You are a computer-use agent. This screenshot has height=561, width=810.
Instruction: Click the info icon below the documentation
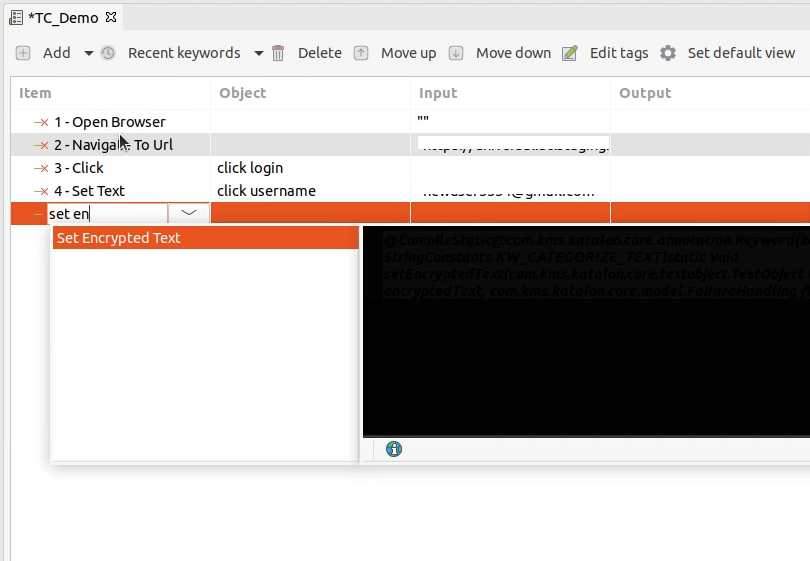[394, 449]
